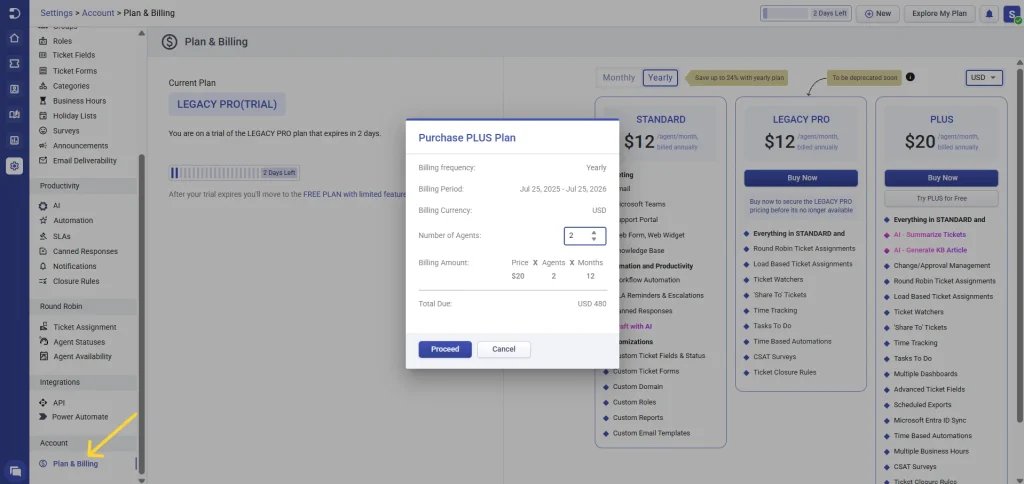Click the trial progress bar in header
This screenshot has width=1024, height=484.
coord(806,13)
